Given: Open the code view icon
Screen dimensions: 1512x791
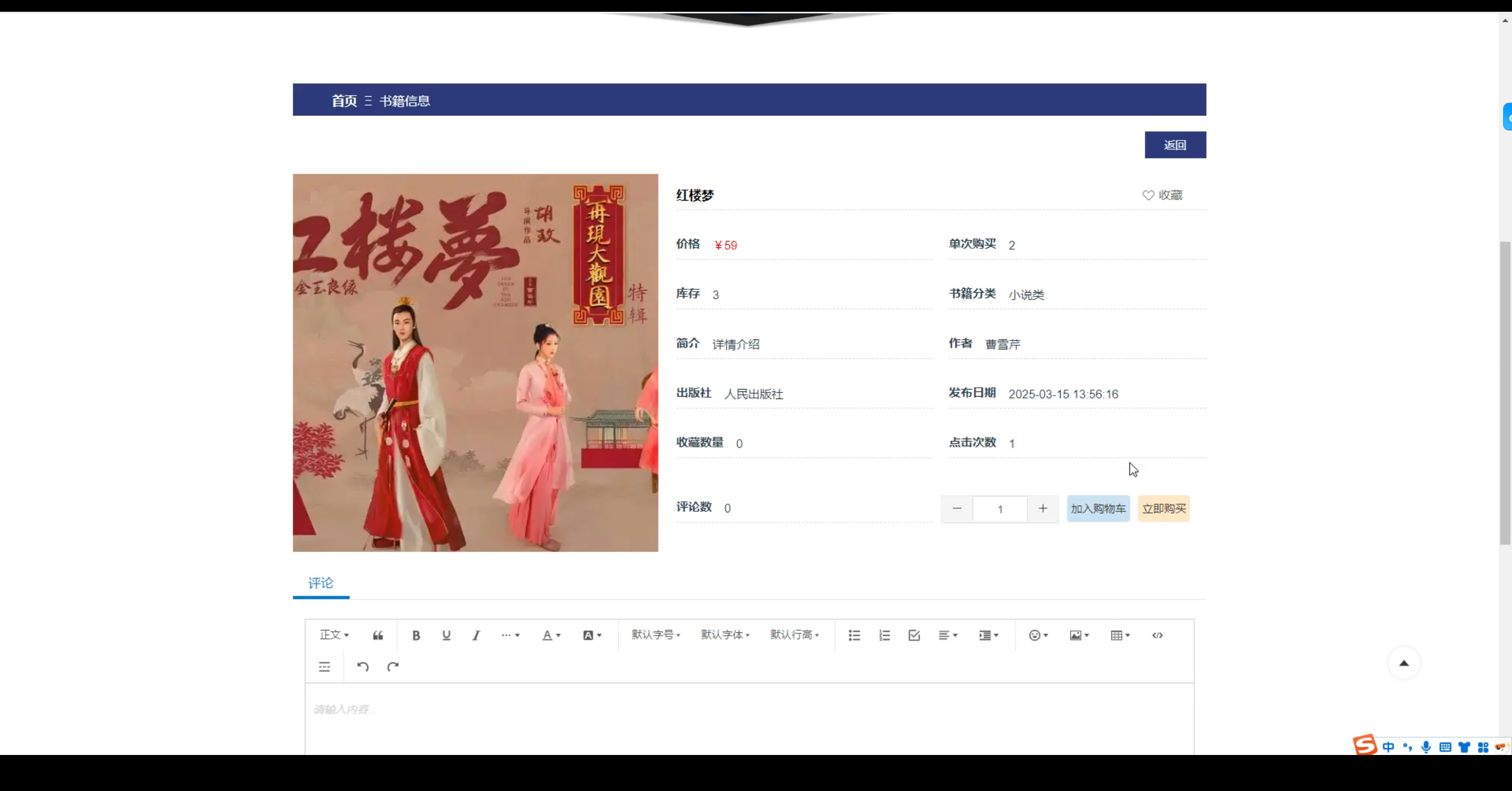Looking at the screenshot, I should click(1157, 635).
